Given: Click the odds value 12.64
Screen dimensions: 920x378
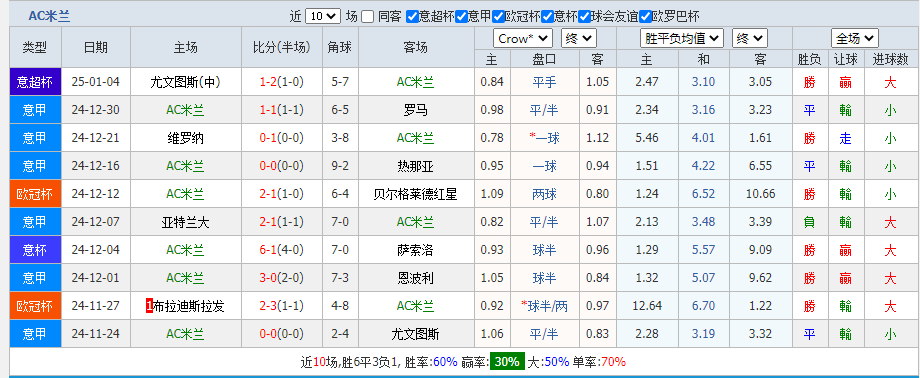Looking at the screenshot, I should [x=648, y=306].
